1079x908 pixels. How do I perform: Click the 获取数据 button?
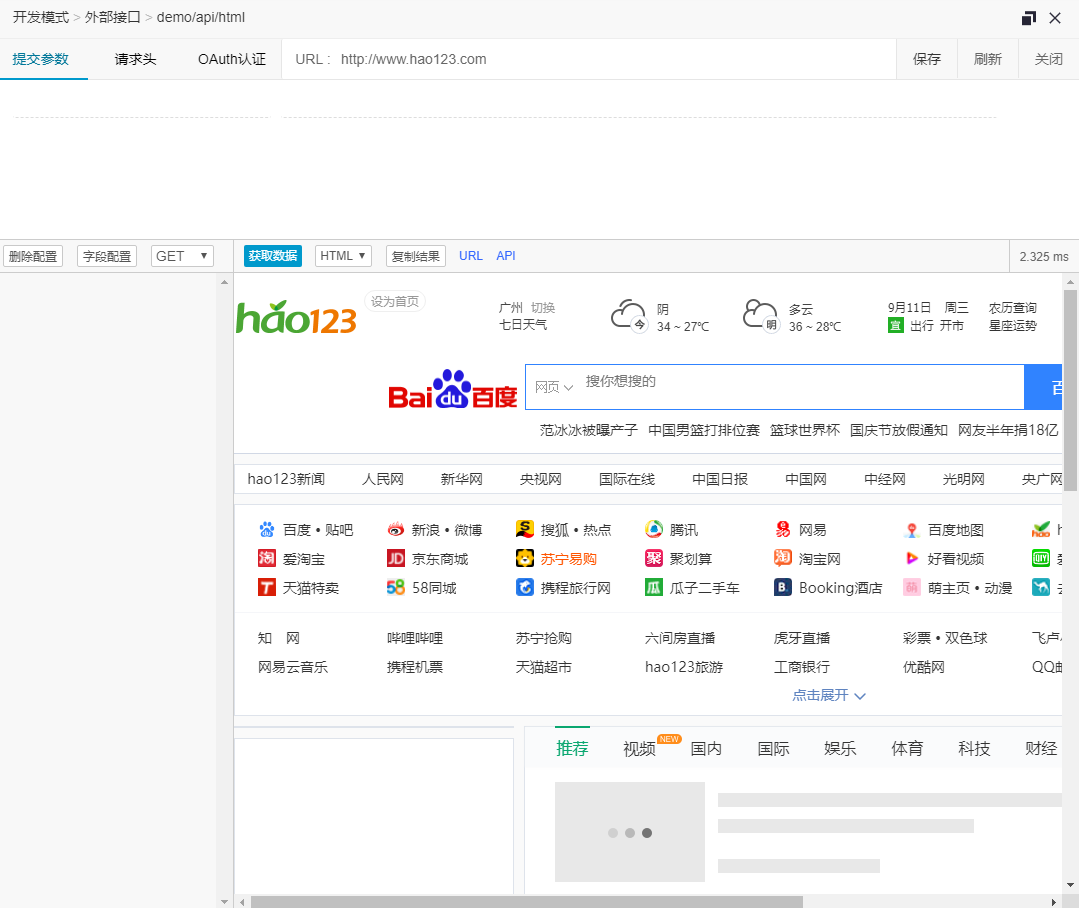click(273, 256)
